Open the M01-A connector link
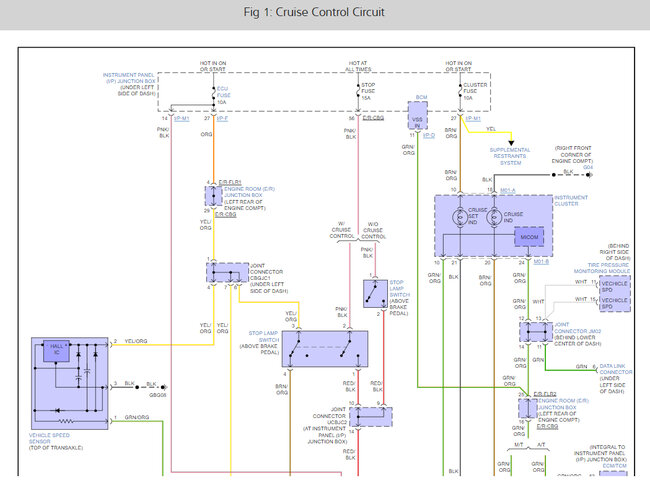 (508, 190)
